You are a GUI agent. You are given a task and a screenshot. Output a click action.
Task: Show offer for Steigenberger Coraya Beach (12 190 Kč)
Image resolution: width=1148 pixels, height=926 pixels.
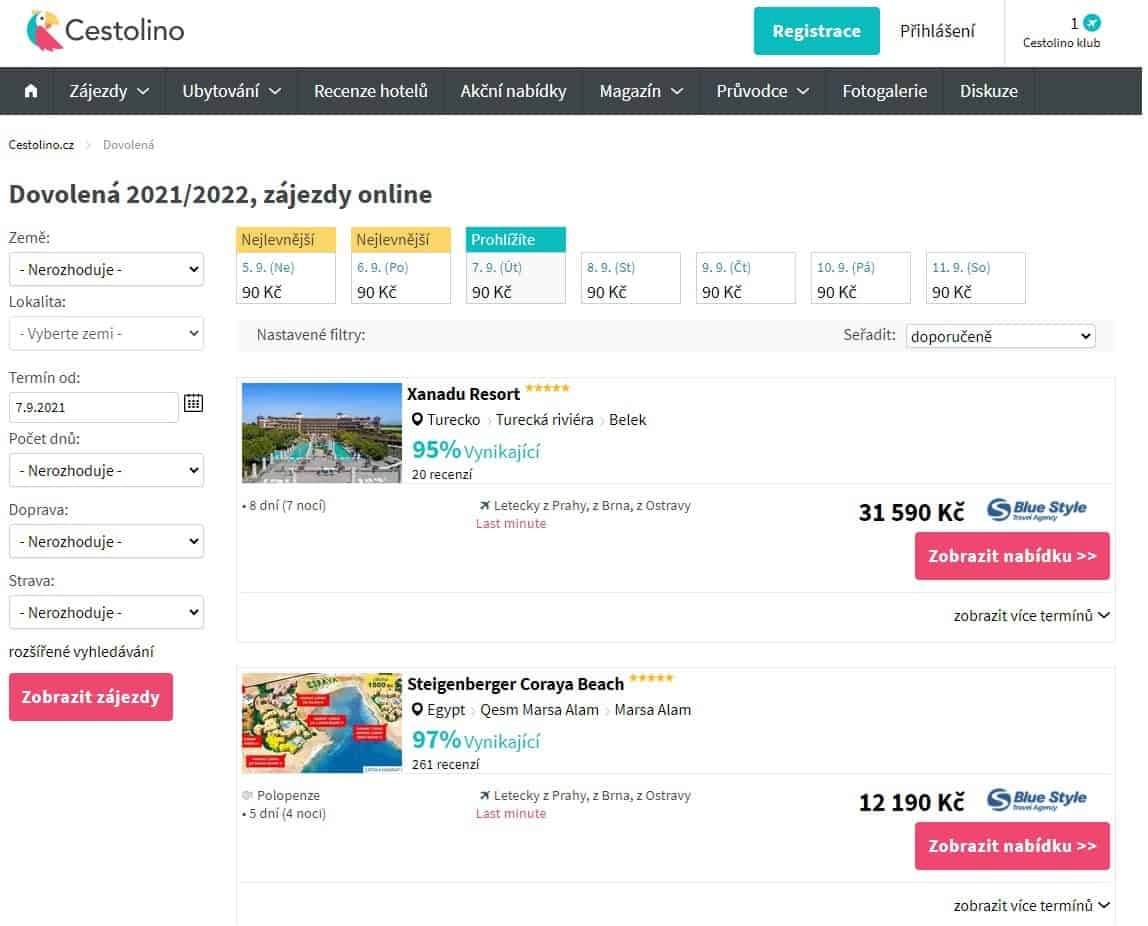(x=1012, y=846)
